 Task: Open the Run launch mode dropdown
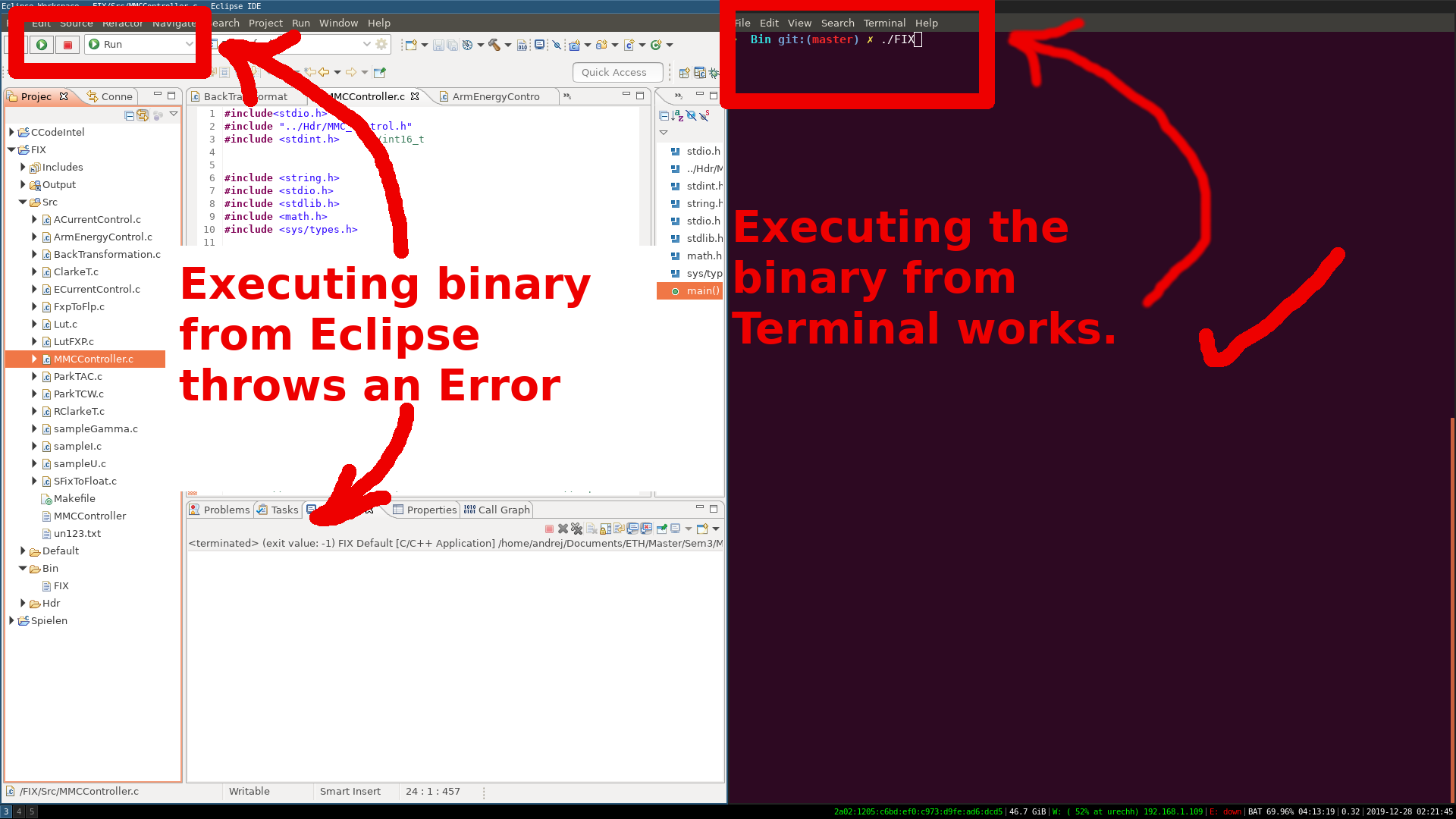(x=141, y=45)
